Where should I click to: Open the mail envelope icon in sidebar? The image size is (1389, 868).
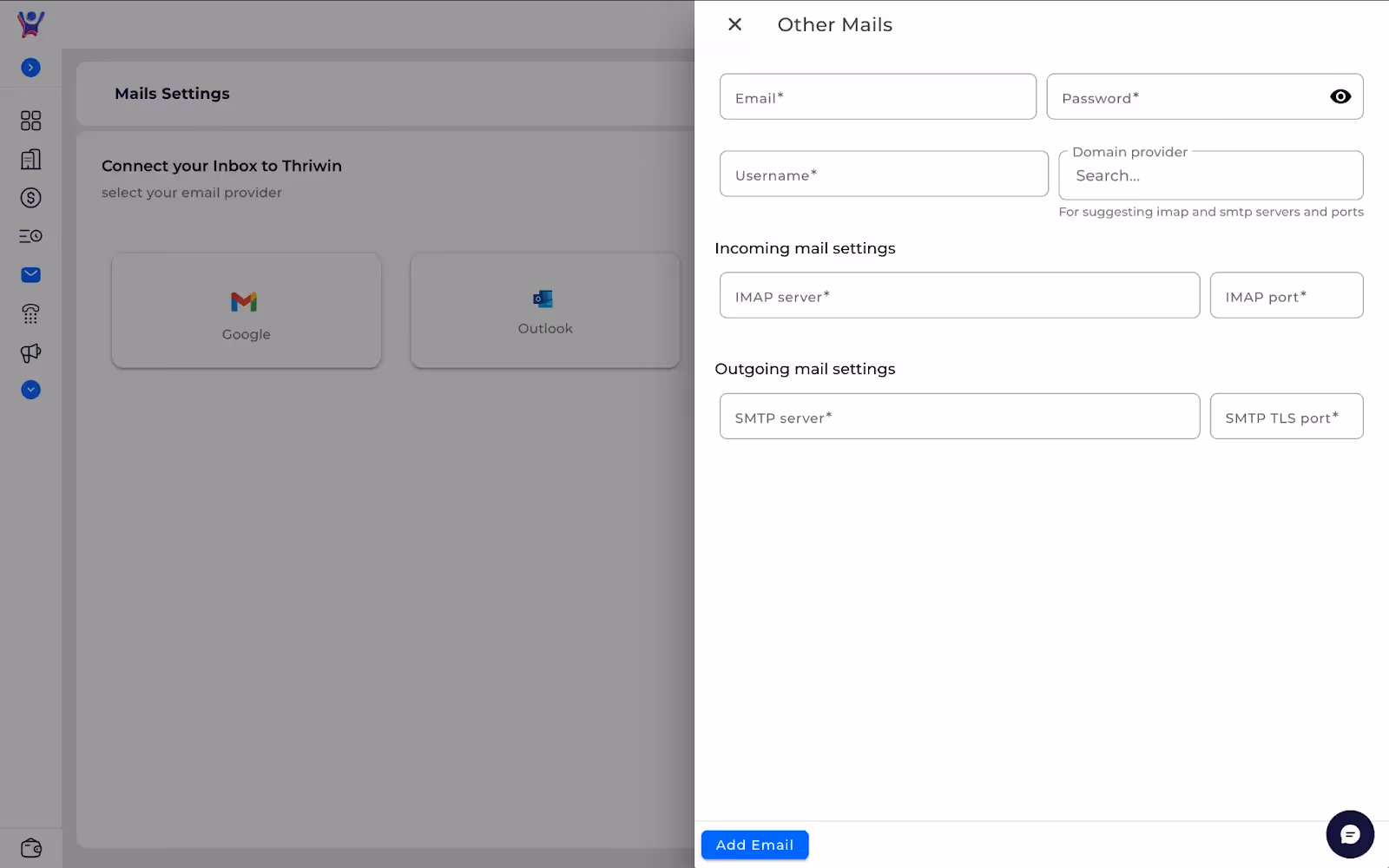tap(30, 275)
